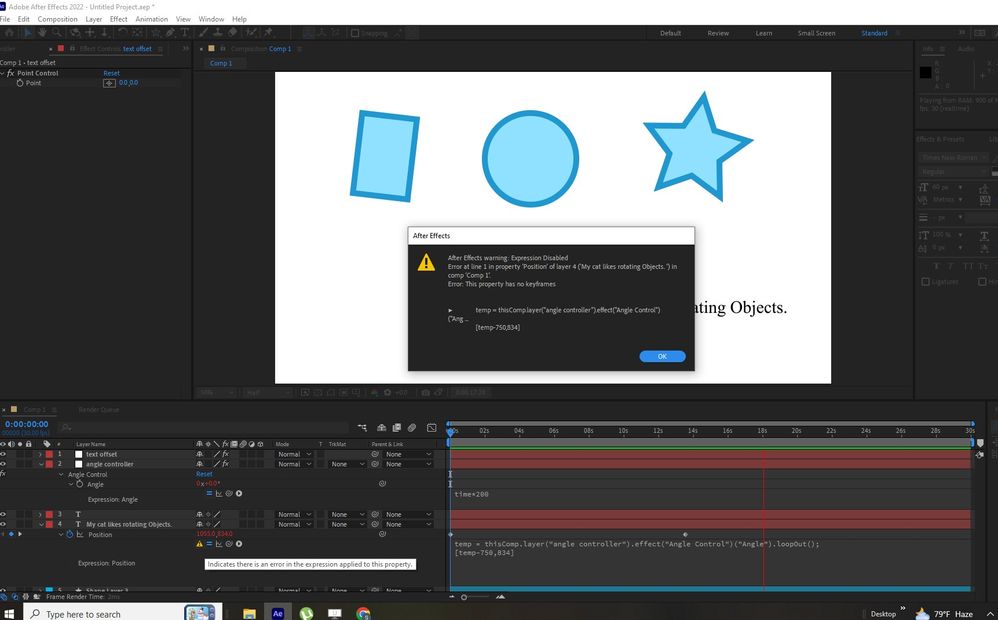Show the post-expression graph icon for Angle

pos(219,493)
